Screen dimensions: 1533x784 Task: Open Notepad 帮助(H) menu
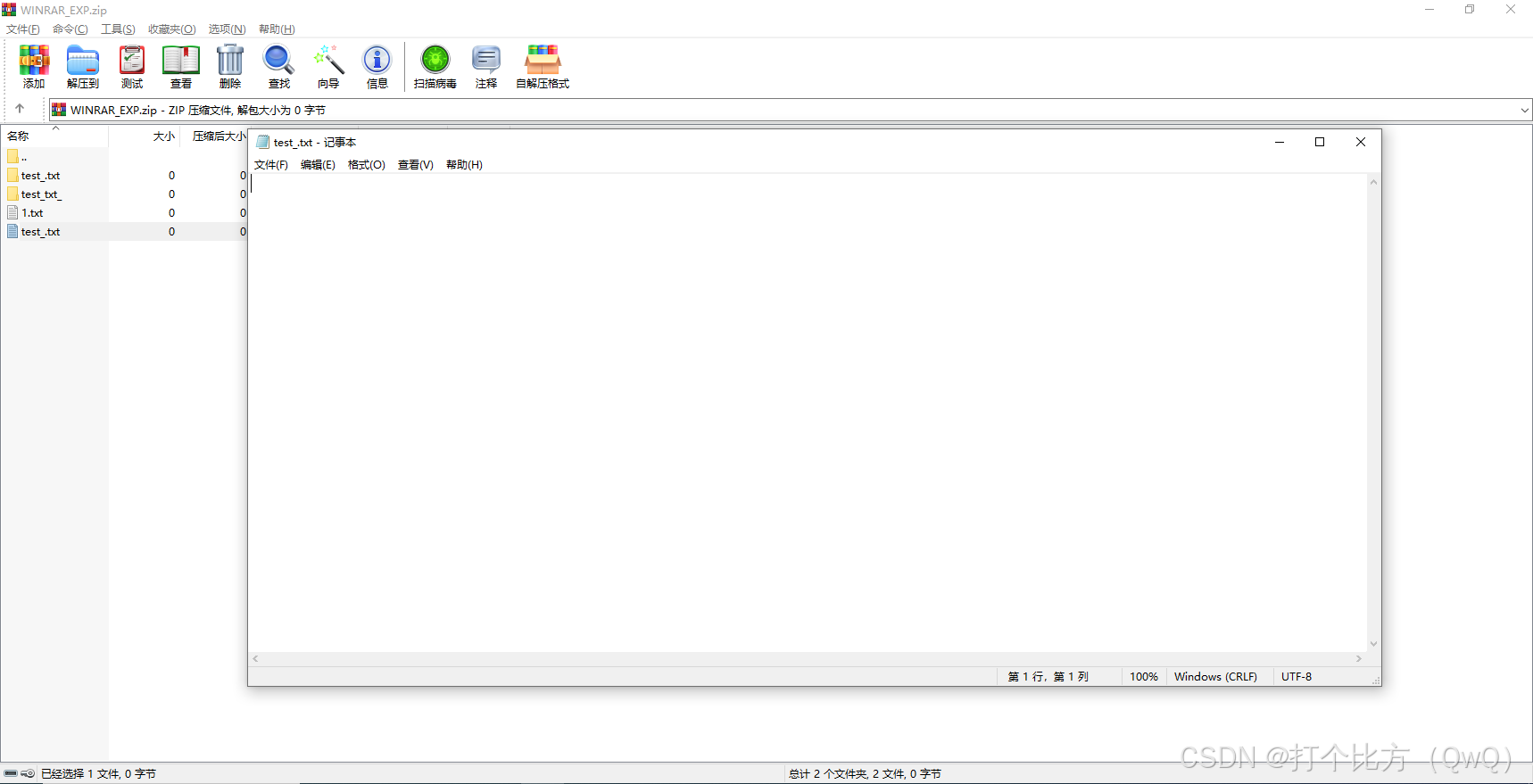[464, 165]
